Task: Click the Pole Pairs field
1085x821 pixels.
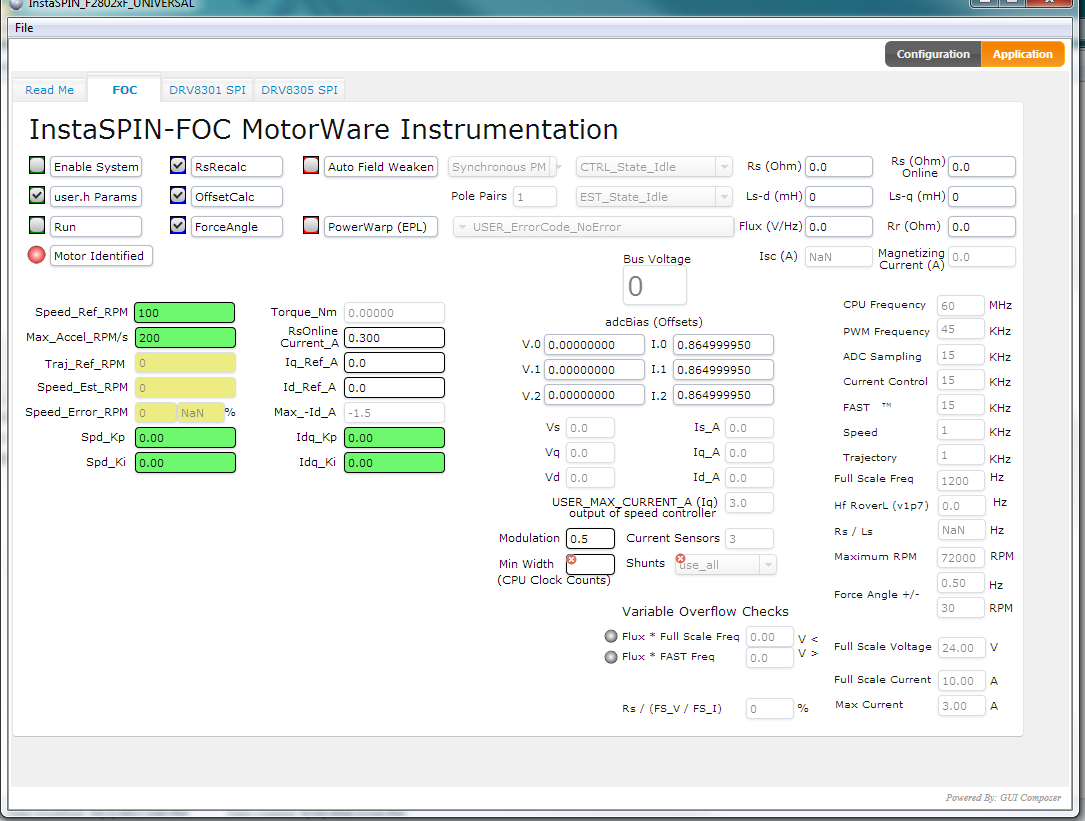Action: tap(535, 197)
